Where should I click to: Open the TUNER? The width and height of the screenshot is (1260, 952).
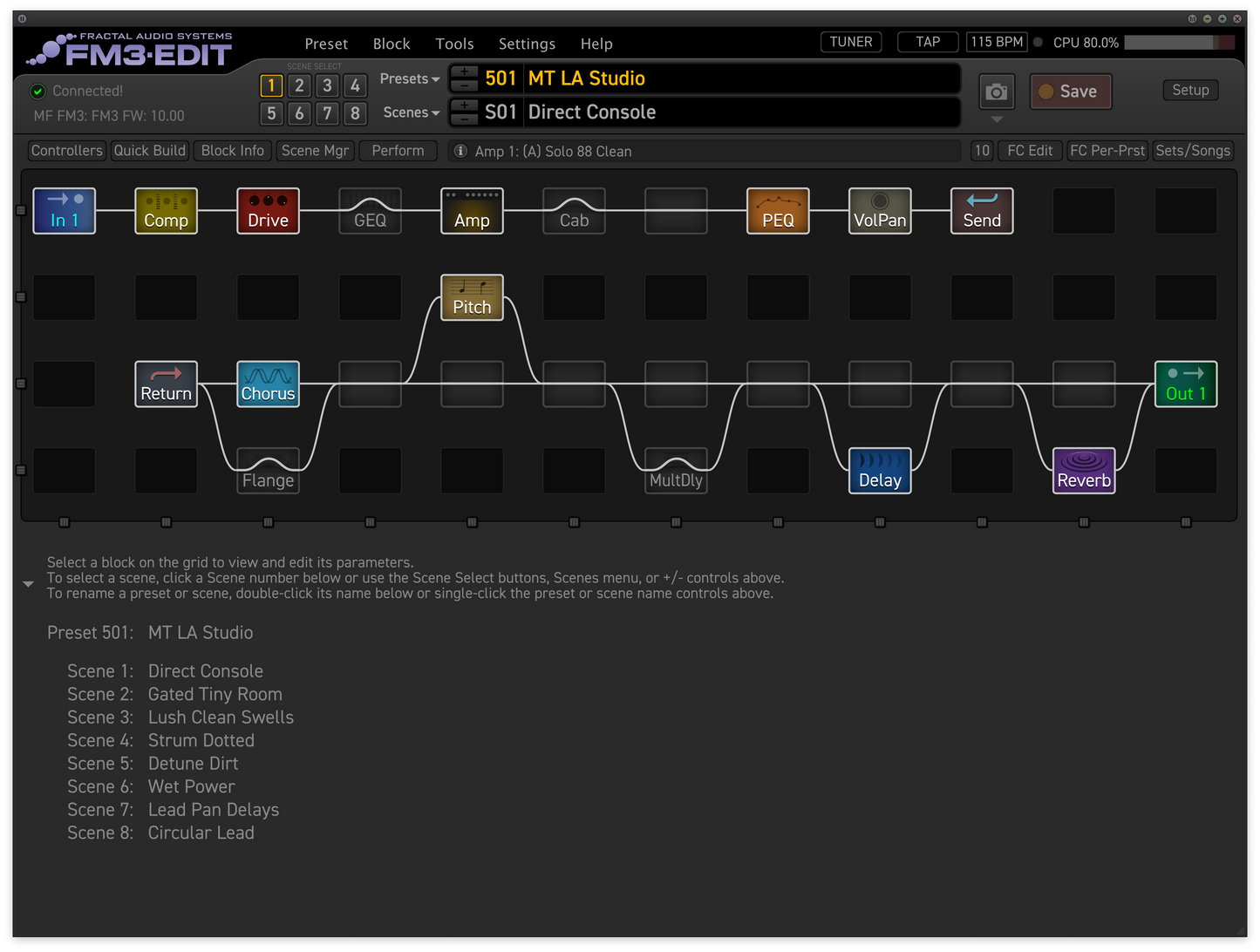click(x=851, y=42)
